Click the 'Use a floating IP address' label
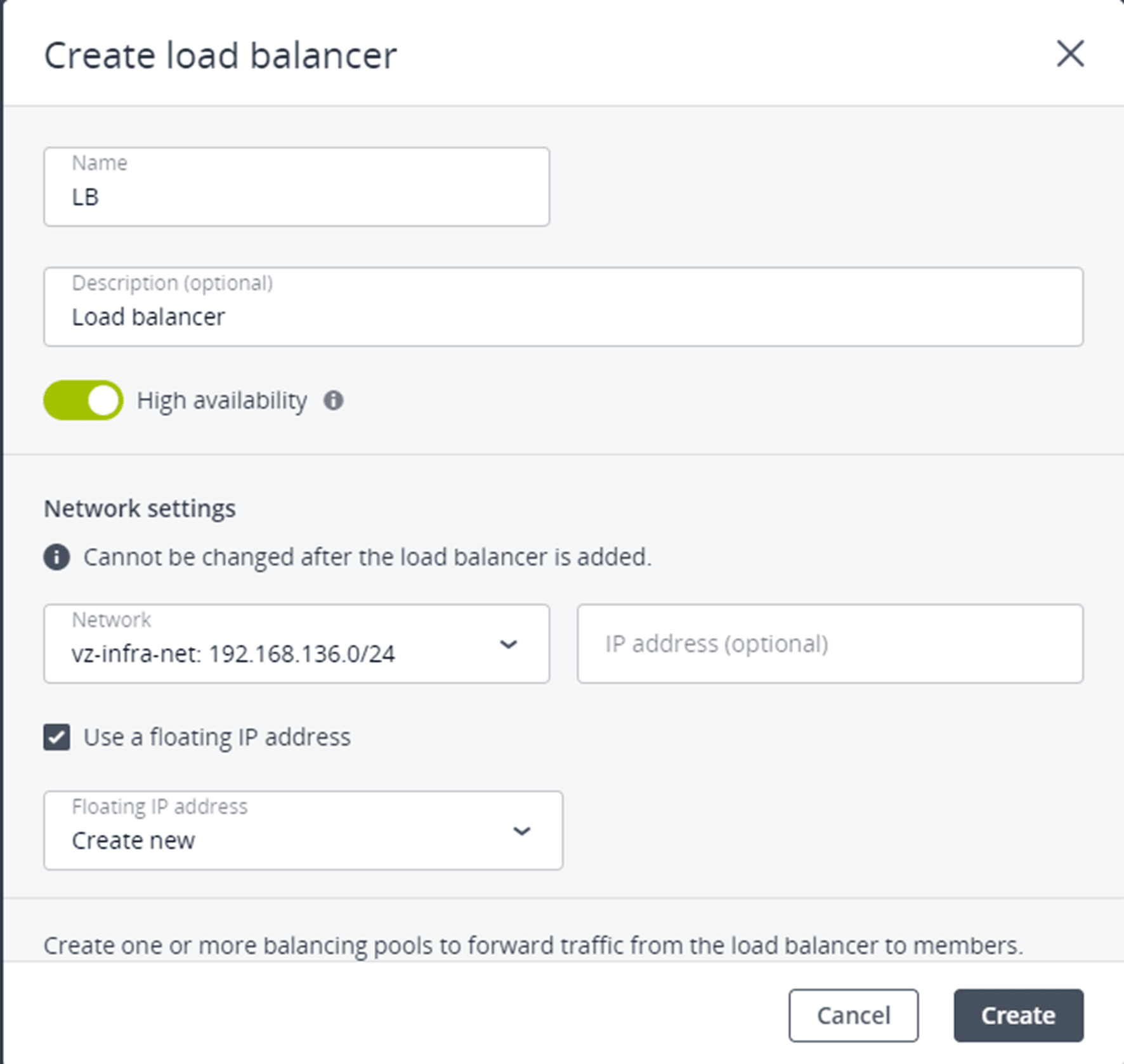This screenshot has height=1064, width=1124. 217,737
